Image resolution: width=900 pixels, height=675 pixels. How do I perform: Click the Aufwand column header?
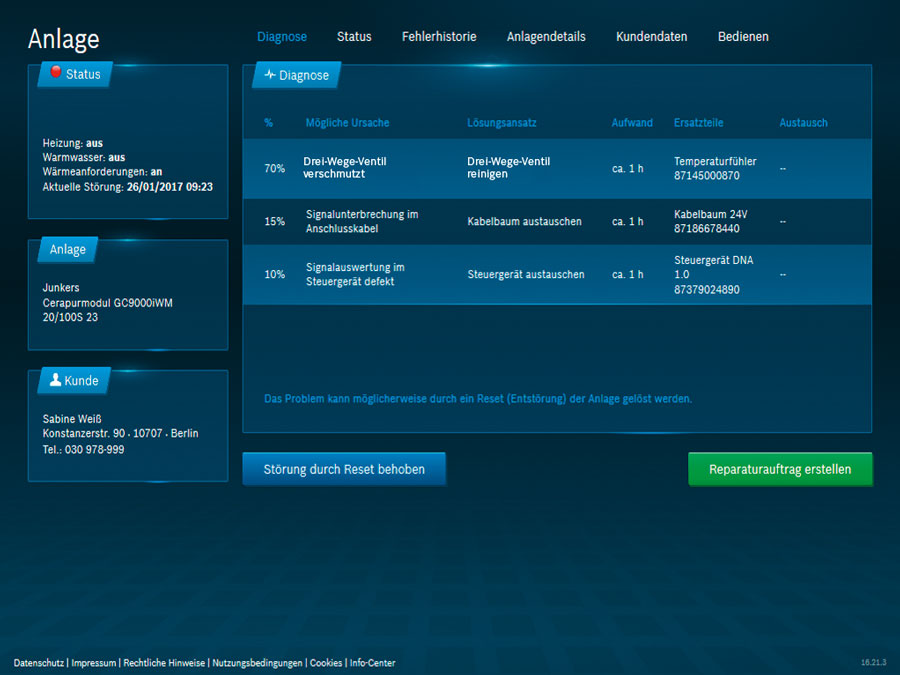tap(632, 122)
